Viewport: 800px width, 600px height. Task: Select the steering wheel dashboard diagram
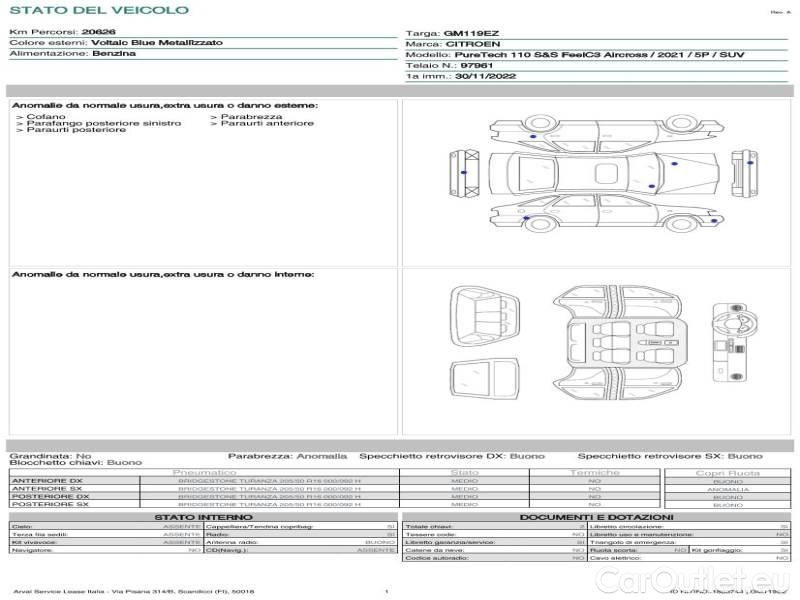point(735,342)
